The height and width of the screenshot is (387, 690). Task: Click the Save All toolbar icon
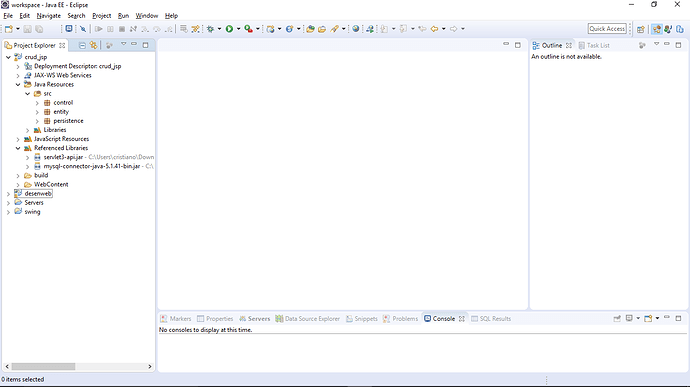click(x=39, y=29)
